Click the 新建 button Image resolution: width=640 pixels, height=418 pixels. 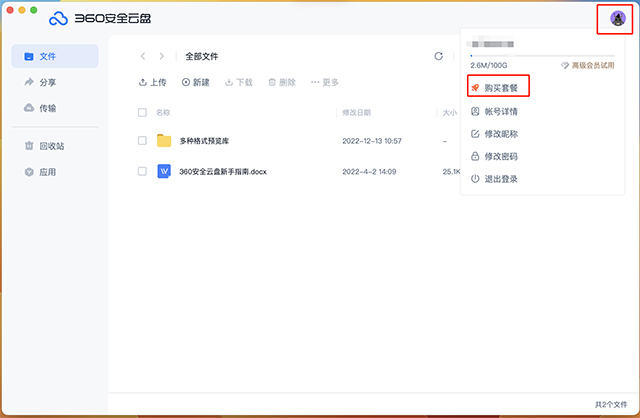pyautogui.click(x=196, y=82)
